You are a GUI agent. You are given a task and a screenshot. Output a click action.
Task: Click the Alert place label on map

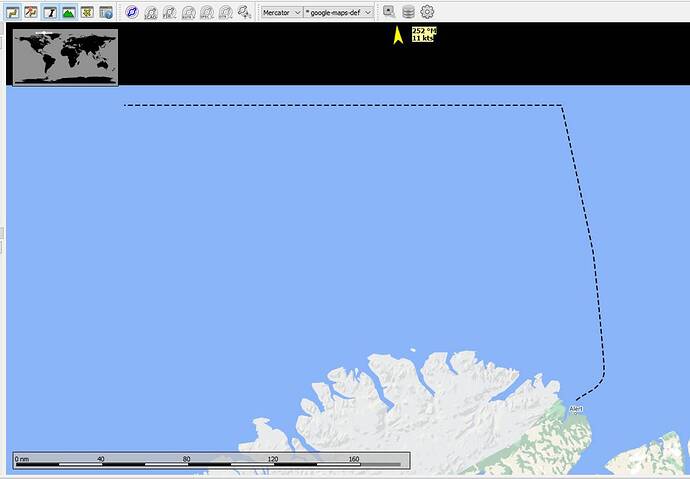pos(575,409)
